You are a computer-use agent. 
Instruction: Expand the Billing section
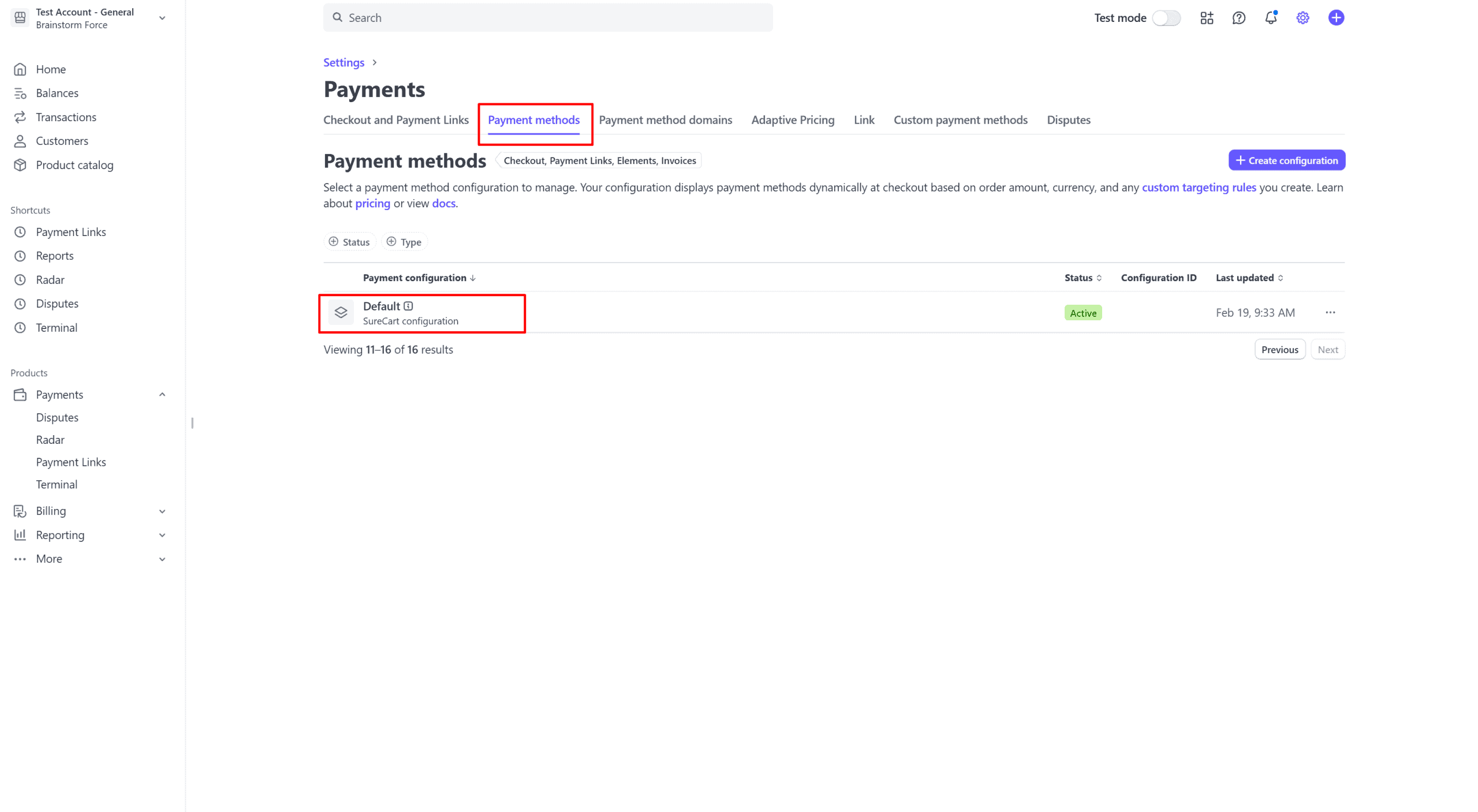coord(162,511)
